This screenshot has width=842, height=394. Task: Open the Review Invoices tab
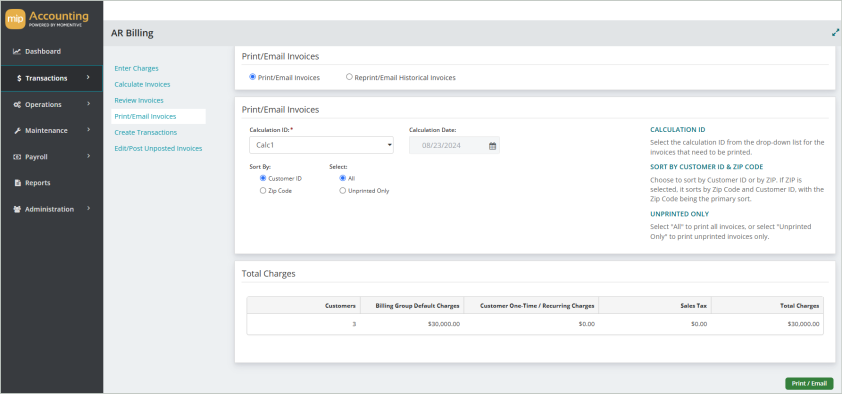tap(139, 100)
